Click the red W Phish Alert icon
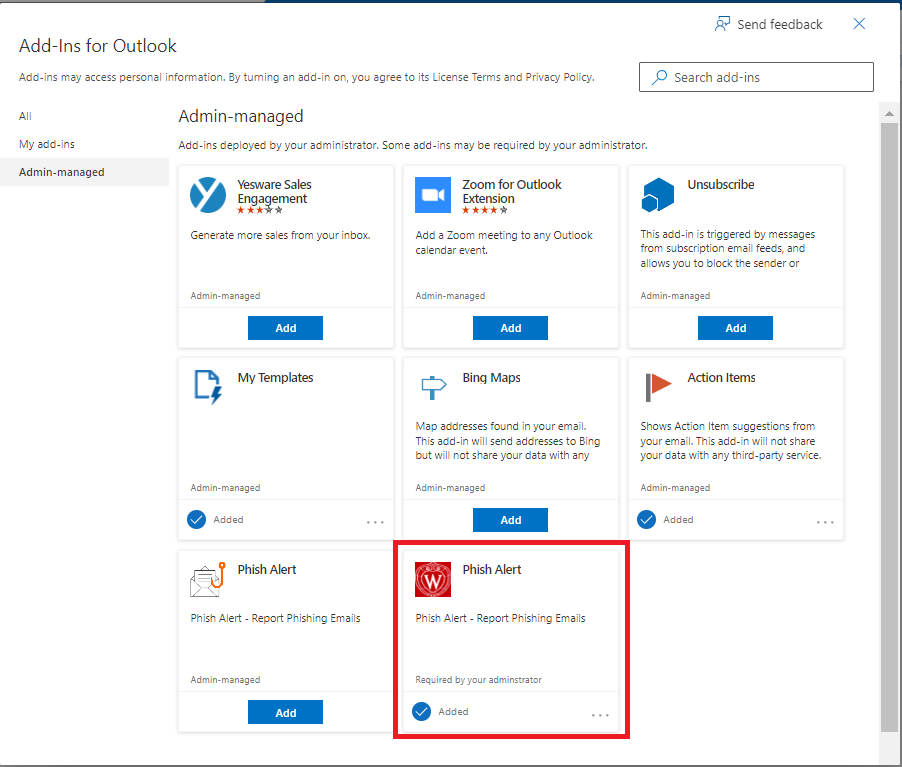Screen dimensions: 902x767 pyautogui.click(x=433, y=579)
